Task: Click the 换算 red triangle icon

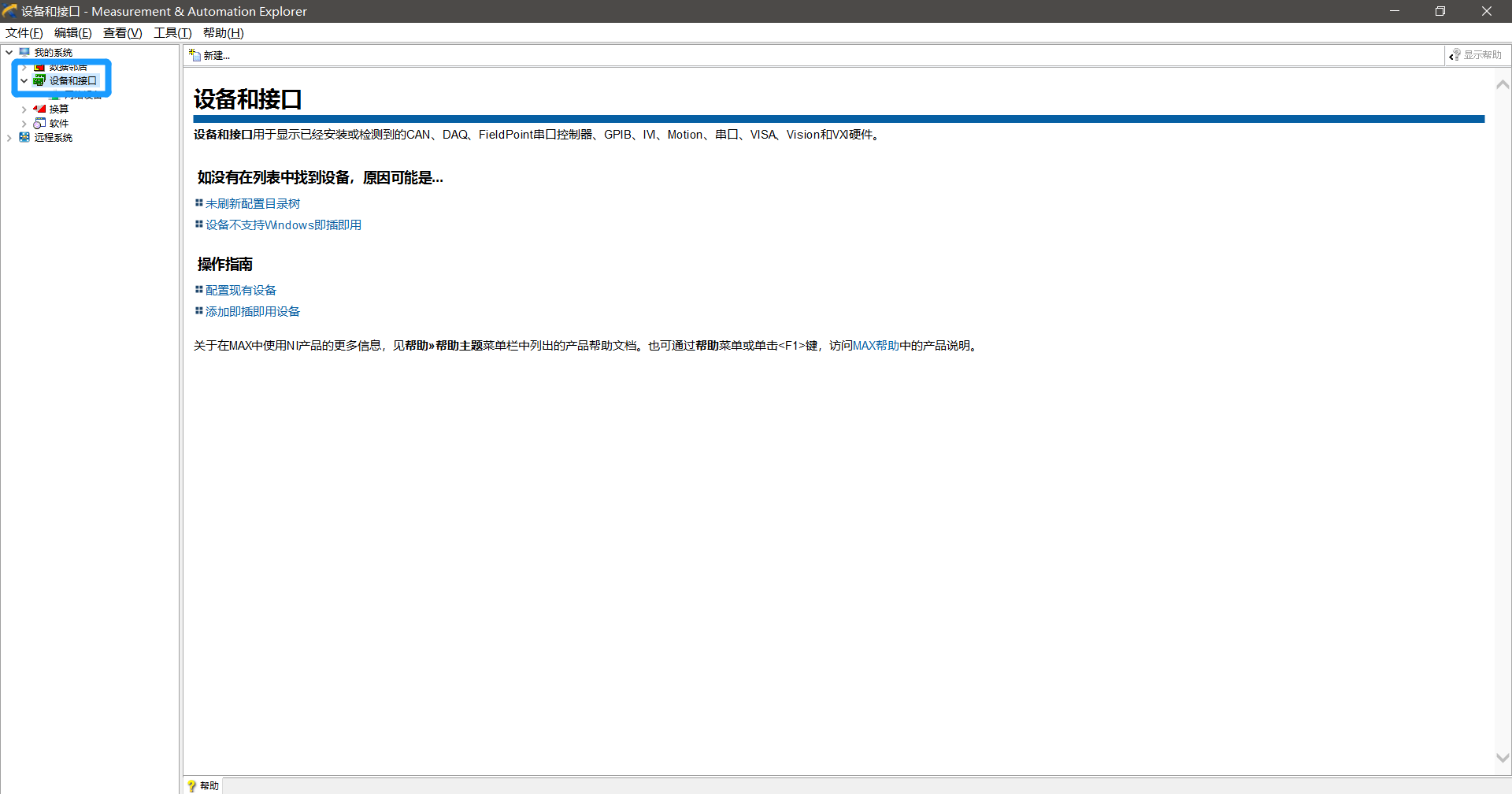Action: (x=39, y=109)
